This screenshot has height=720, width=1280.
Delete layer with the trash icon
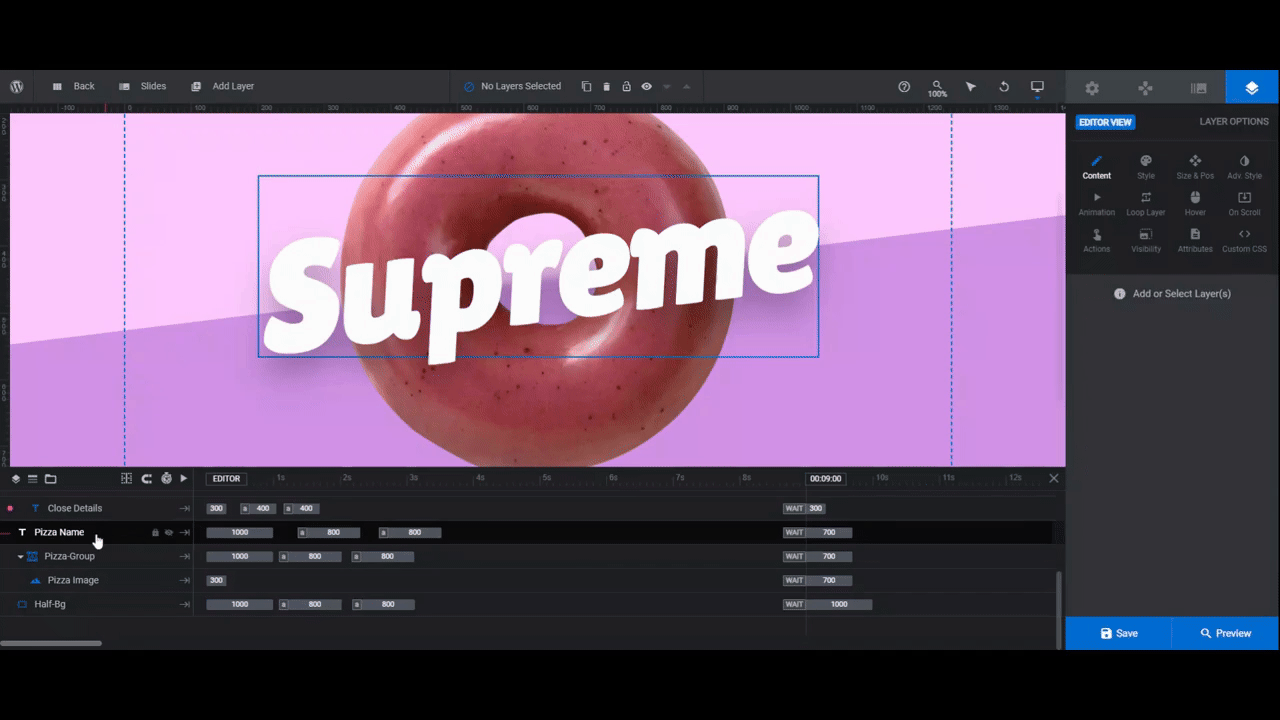[606, 86]
